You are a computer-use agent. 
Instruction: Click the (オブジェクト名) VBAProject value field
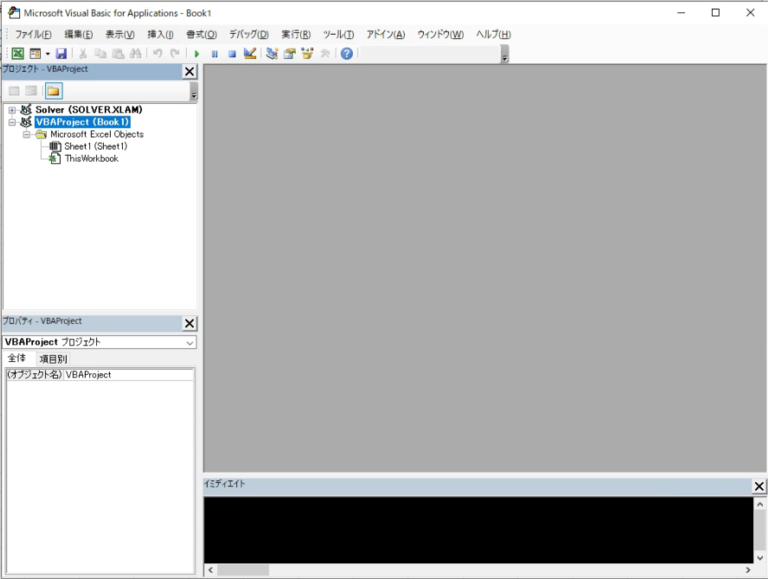pos(128,375)
